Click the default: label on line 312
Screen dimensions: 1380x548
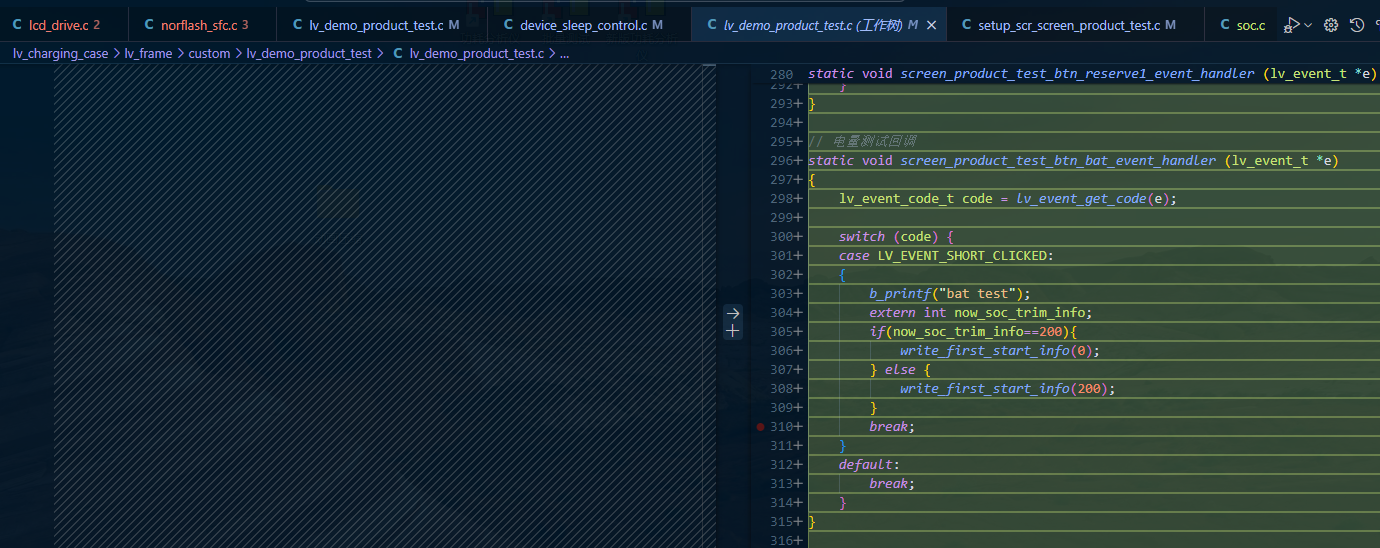coord(869,465)
